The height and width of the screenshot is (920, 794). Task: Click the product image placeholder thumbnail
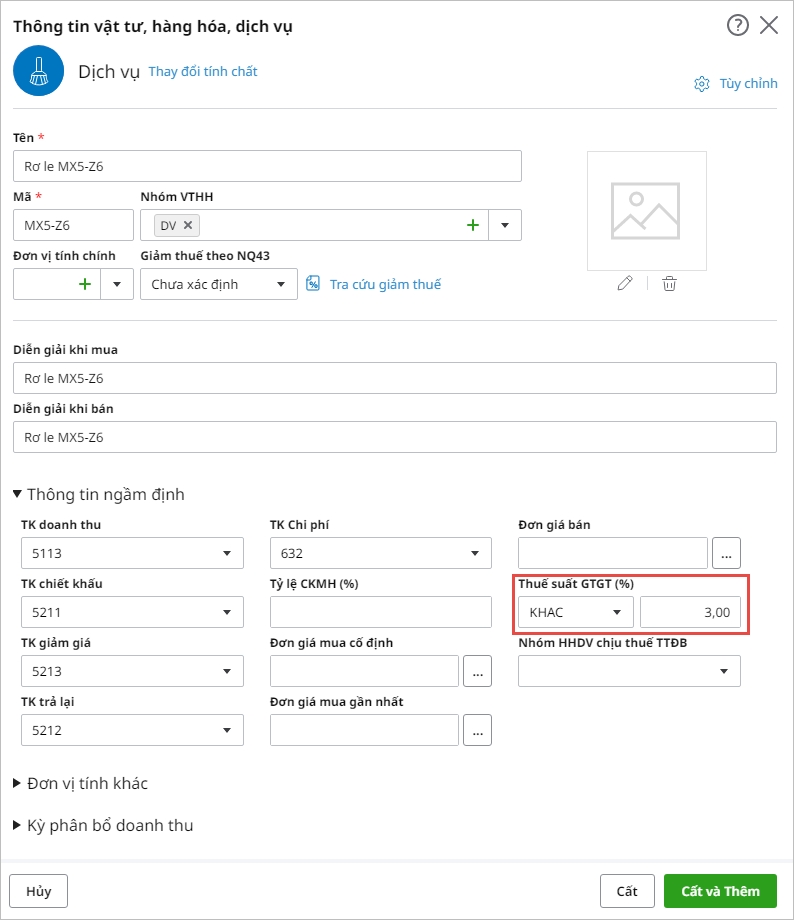[646, 211]
